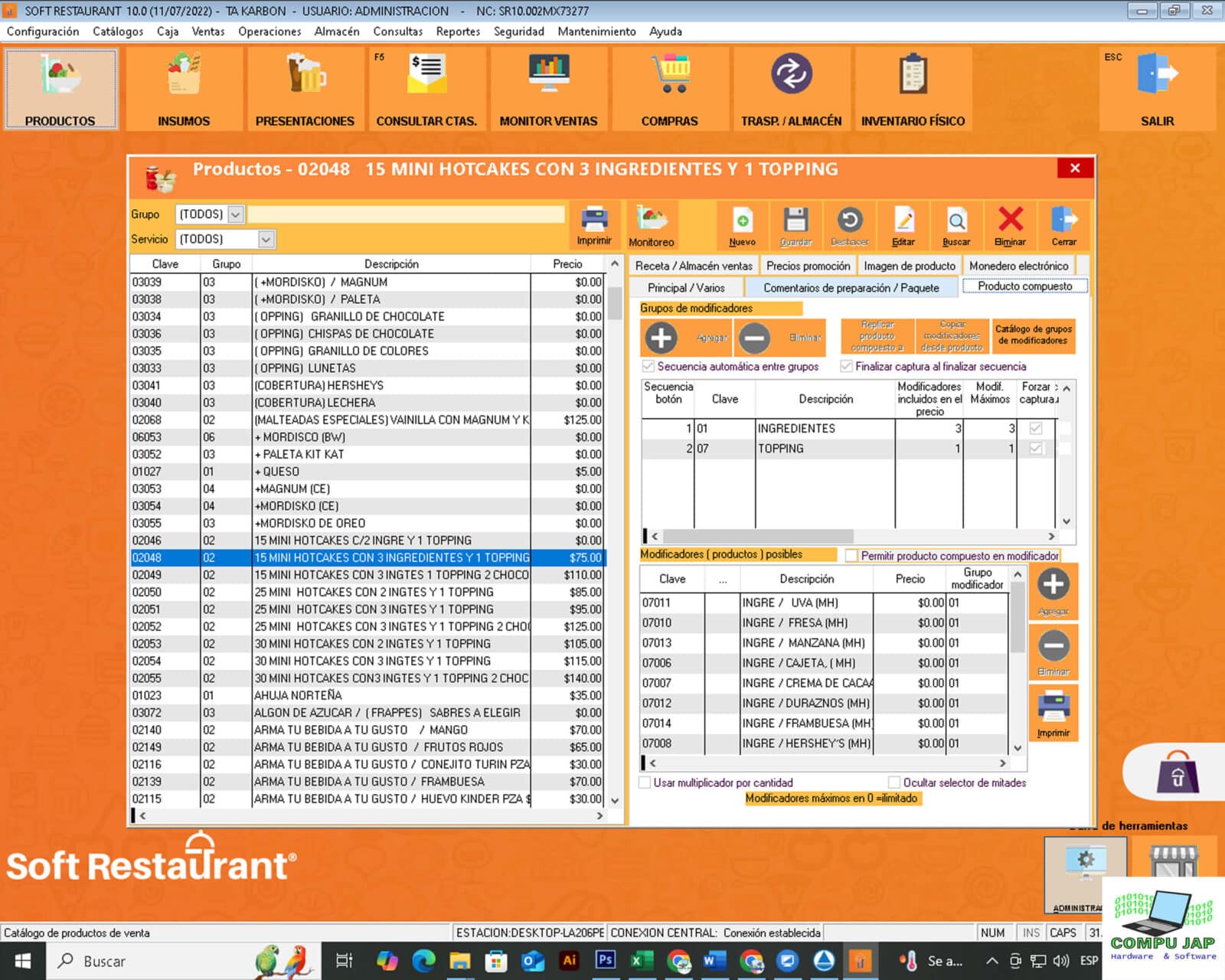Enable Permitir producto compuesto en modificador

pyautogui.click(x=851, y=555)
